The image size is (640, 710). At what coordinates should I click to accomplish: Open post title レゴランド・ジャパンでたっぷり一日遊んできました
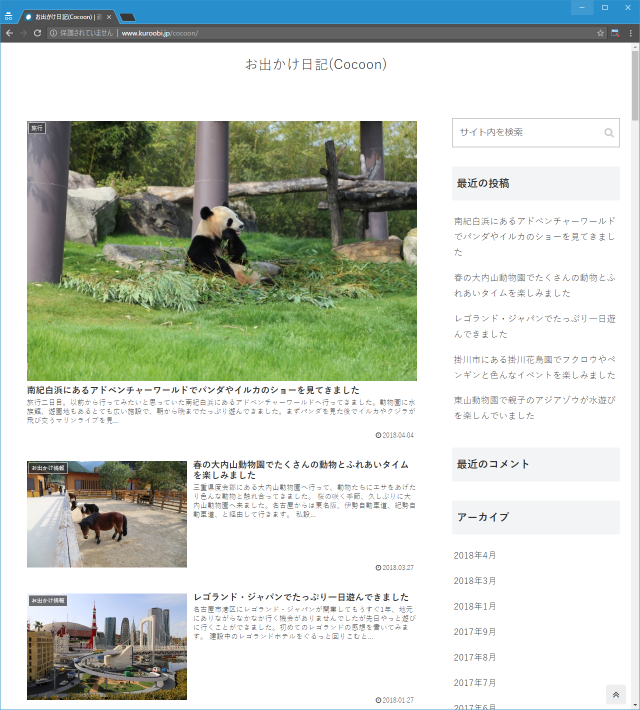pos(301,597)
